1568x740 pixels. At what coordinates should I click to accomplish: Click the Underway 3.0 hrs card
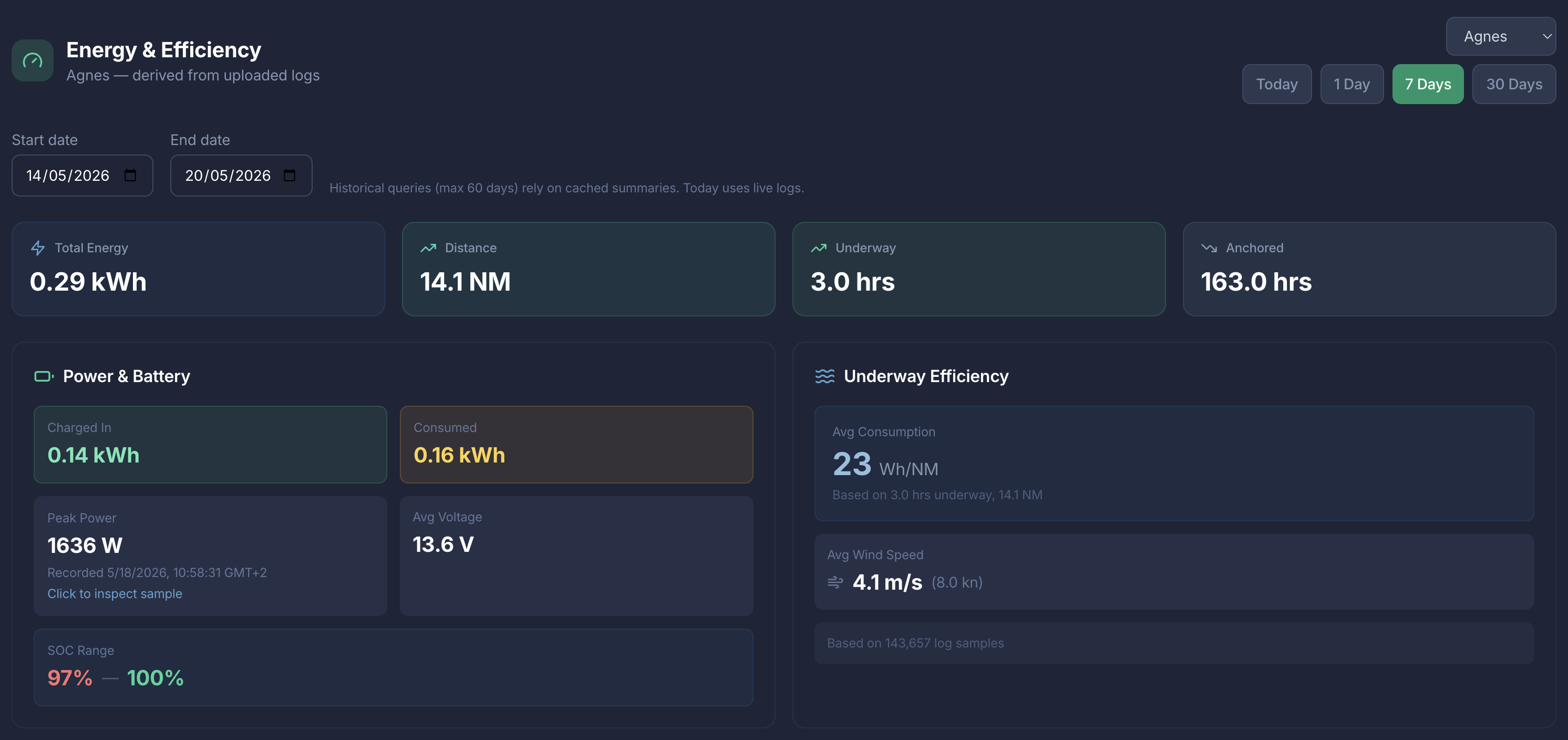click(x=979, y=269)
